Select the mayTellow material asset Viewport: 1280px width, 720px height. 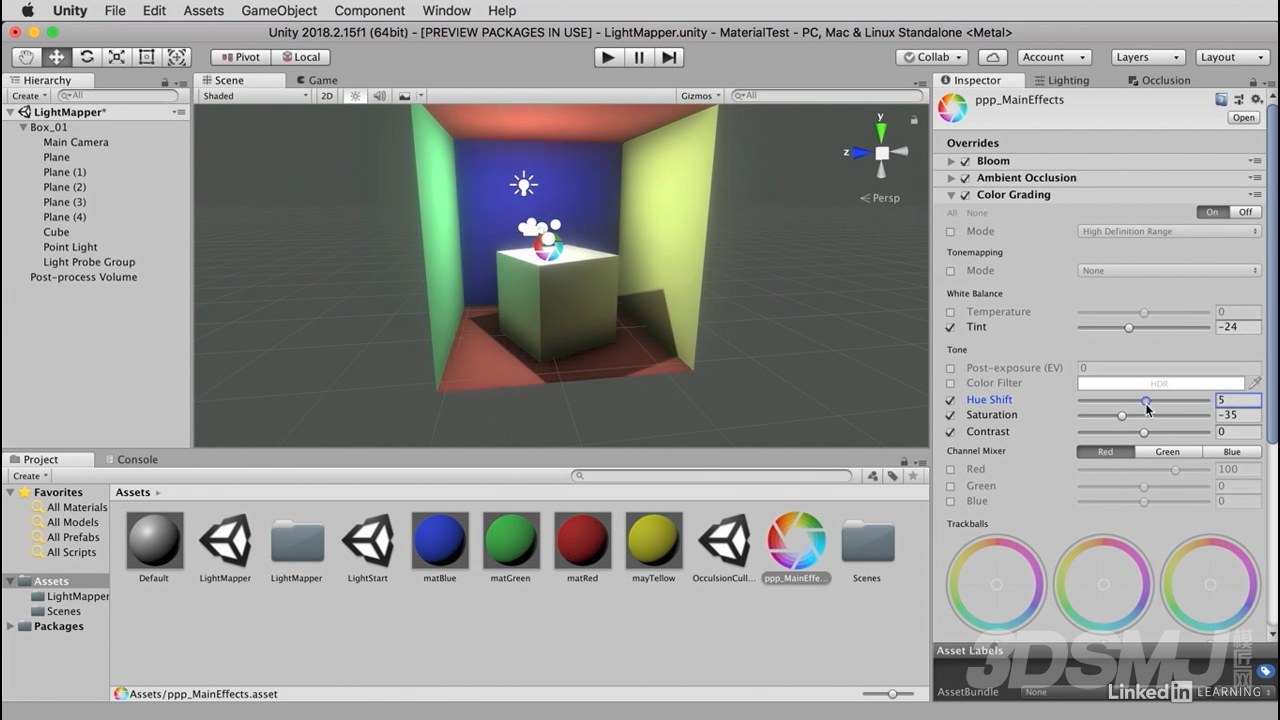tap(653, 541)
